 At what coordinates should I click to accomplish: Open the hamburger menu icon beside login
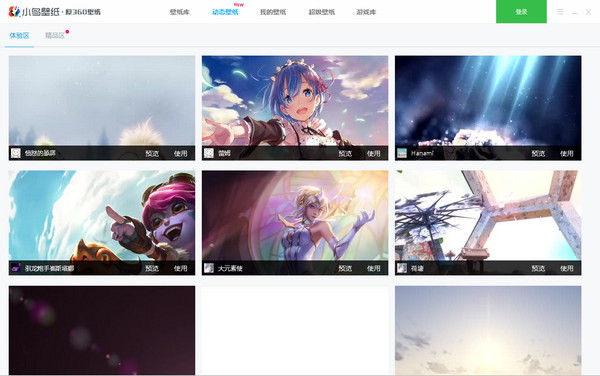click(560, 12)
